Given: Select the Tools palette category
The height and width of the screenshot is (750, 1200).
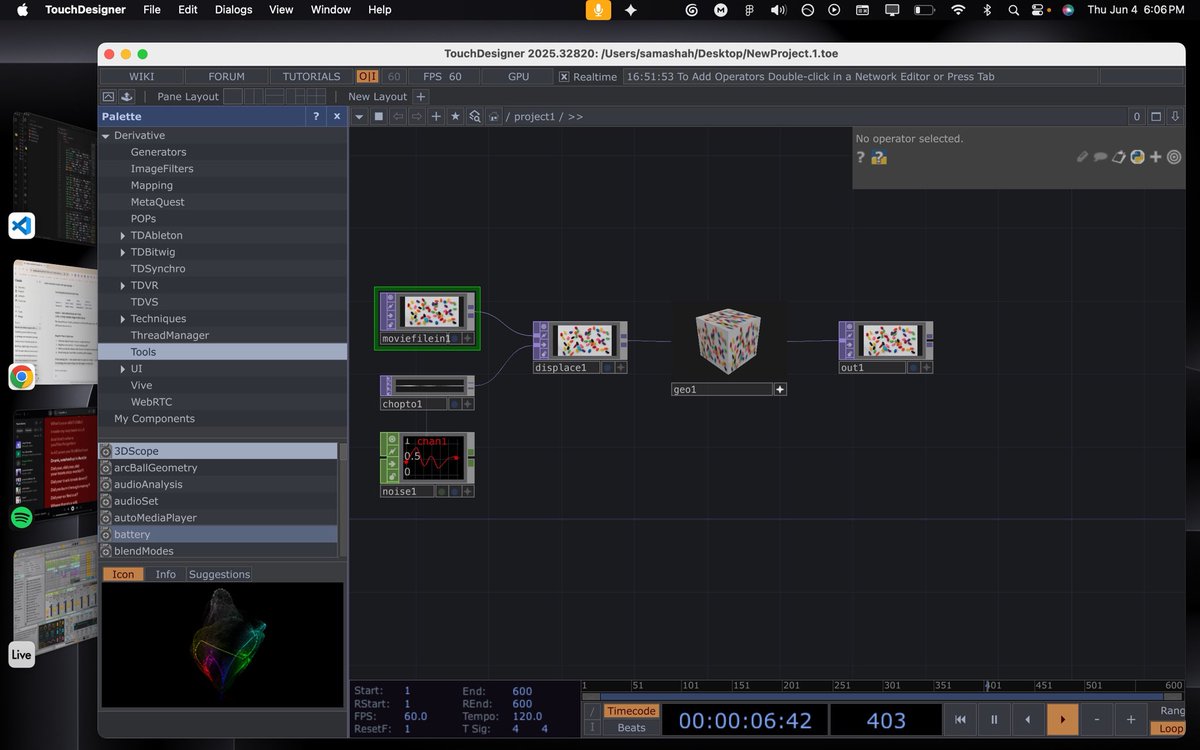Looking at the screenshot, I should coord(223,352).
